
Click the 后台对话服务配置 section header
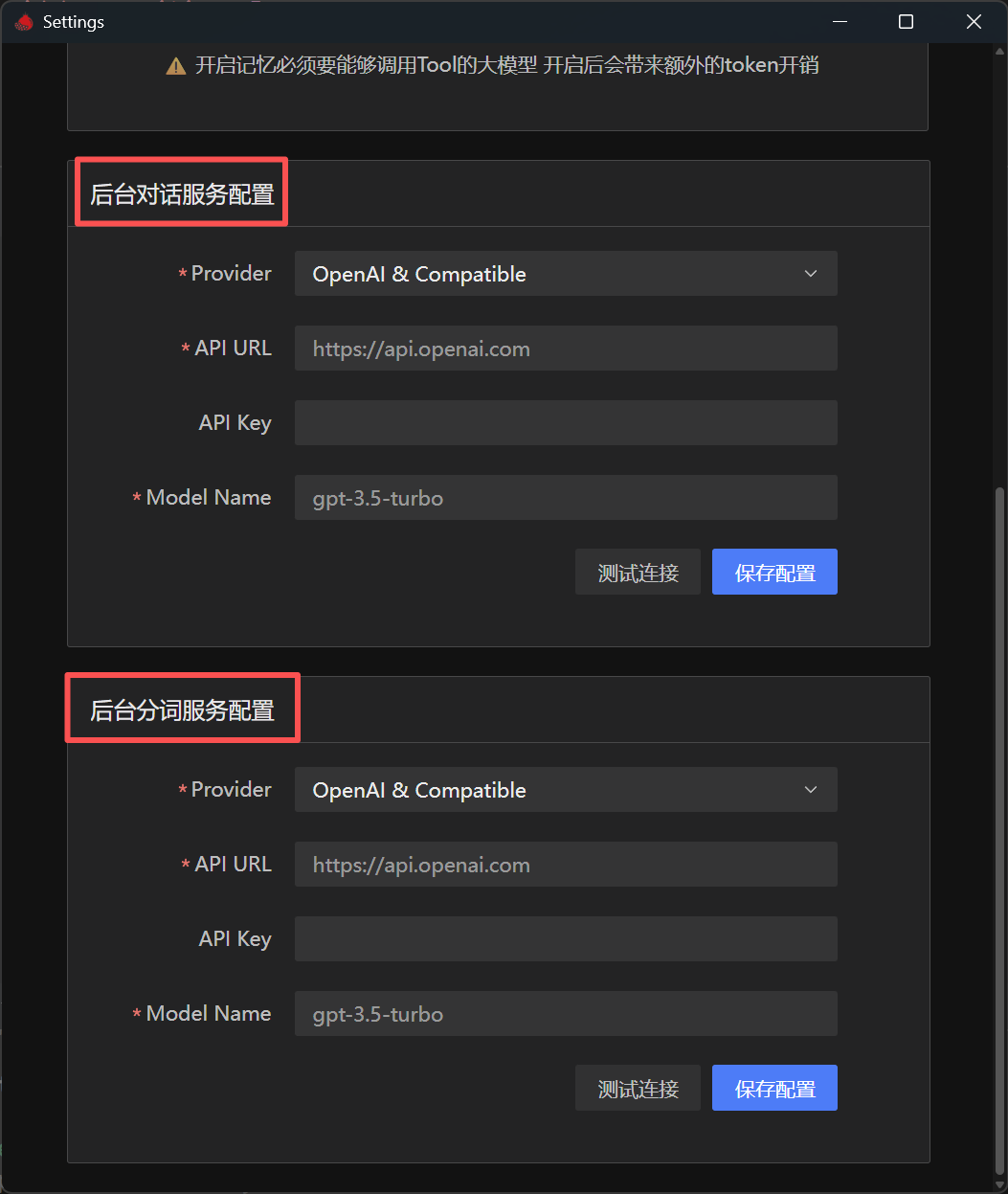pyautogui.click(x=182, y=194)
